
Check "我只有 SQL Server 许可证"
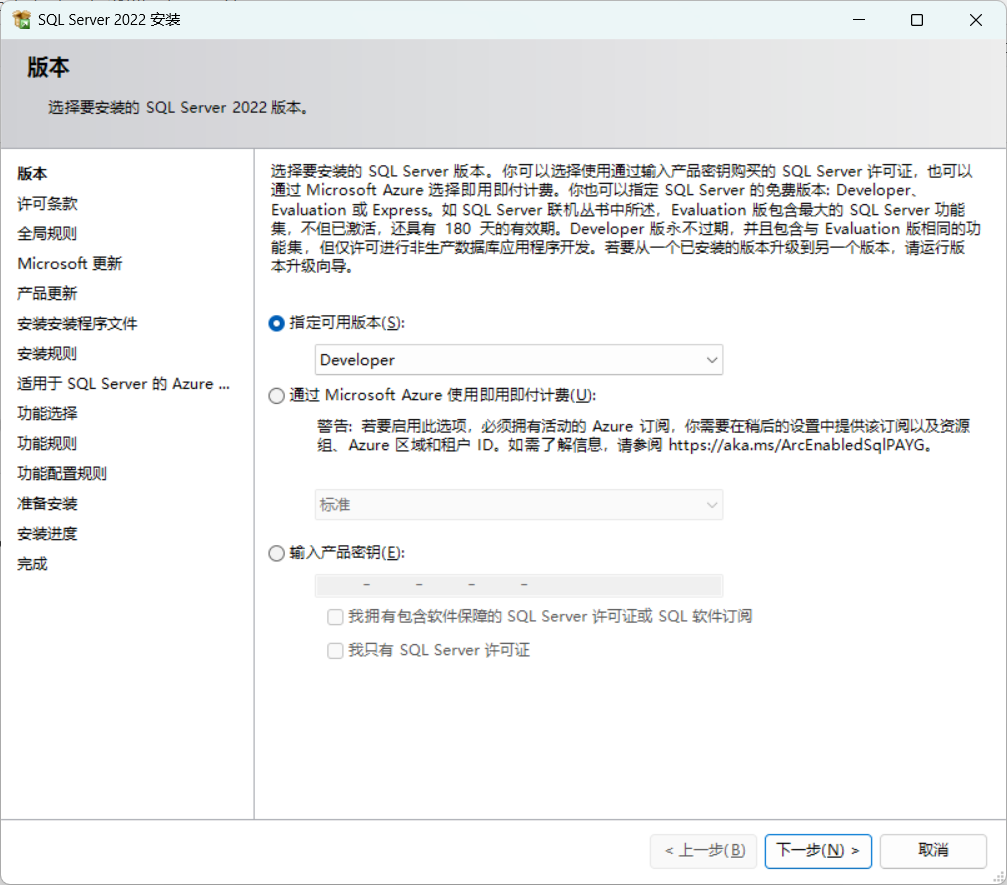click(x=335, y=650)
